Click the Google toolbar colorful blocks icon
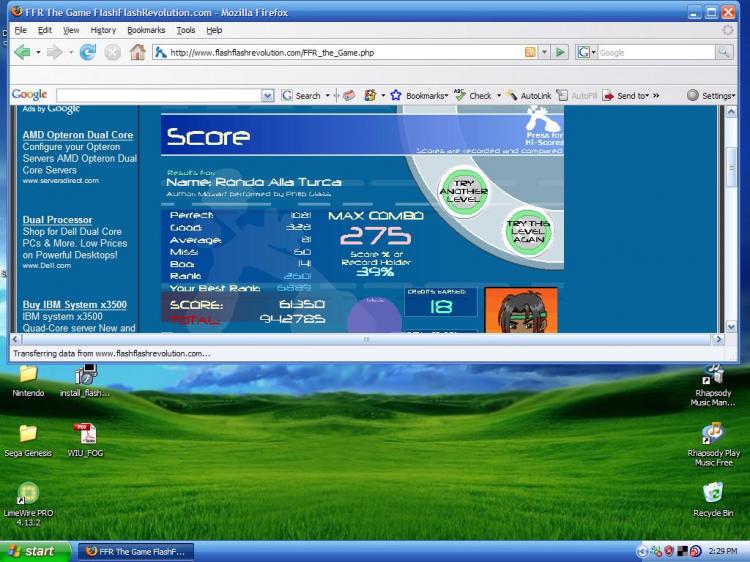 370,96
